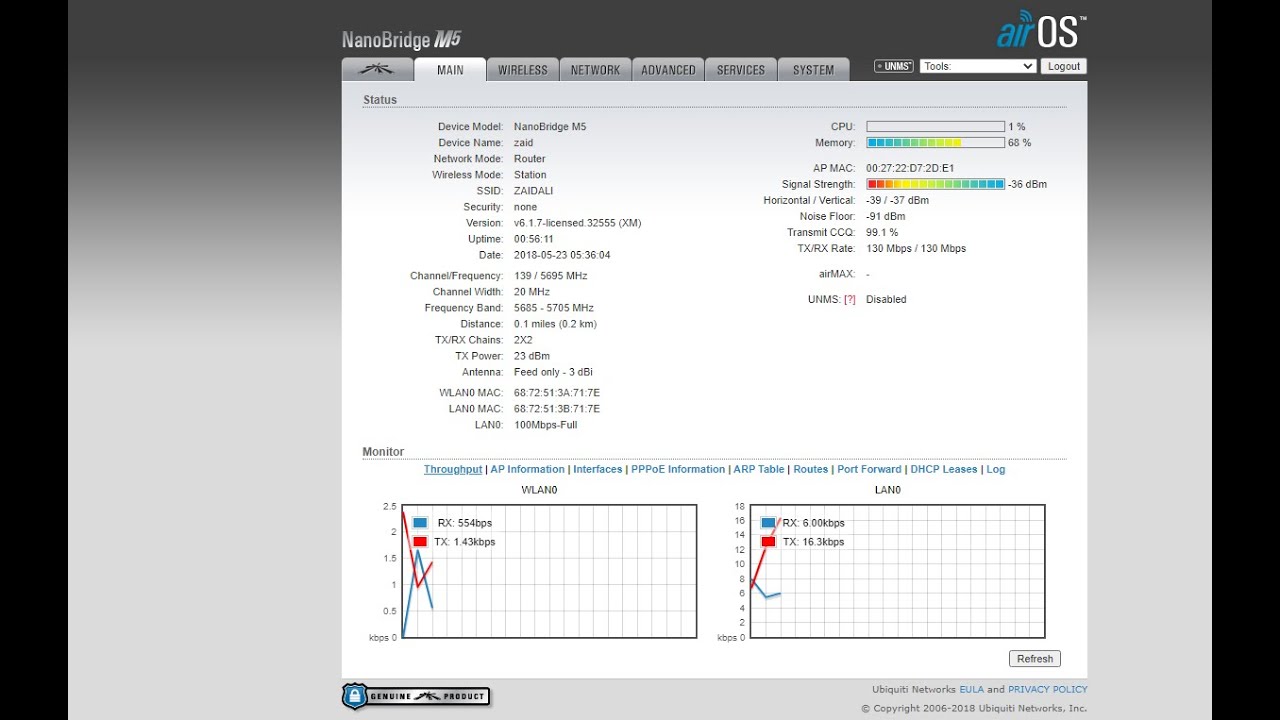Click the blue RX legend swatch in LAN0 chart

coord(768,523)
